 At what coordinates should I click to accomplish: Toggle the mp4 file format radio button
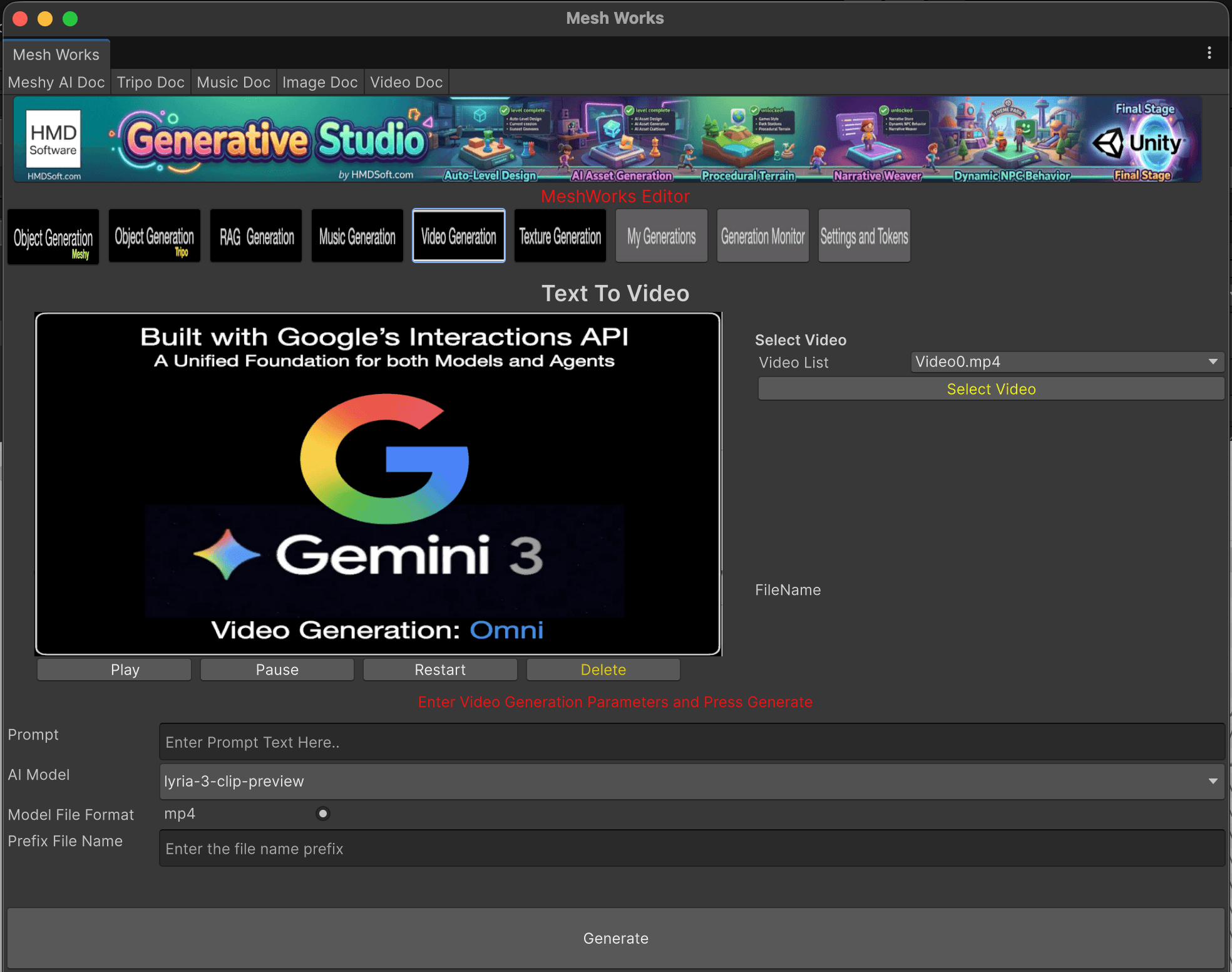(x=323, y=814)
